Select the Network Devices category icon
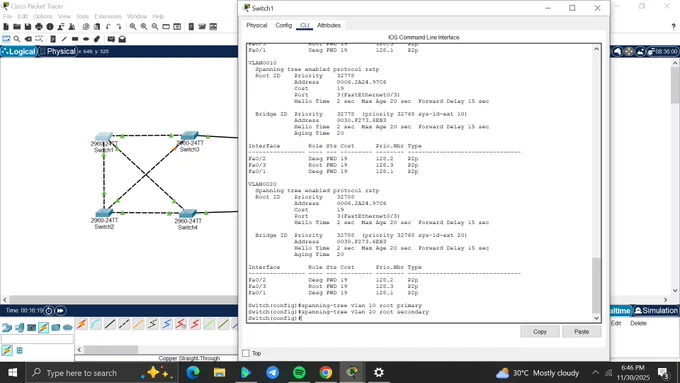The image size is (680, 383). pyautogui.click(x=7, y=327)
